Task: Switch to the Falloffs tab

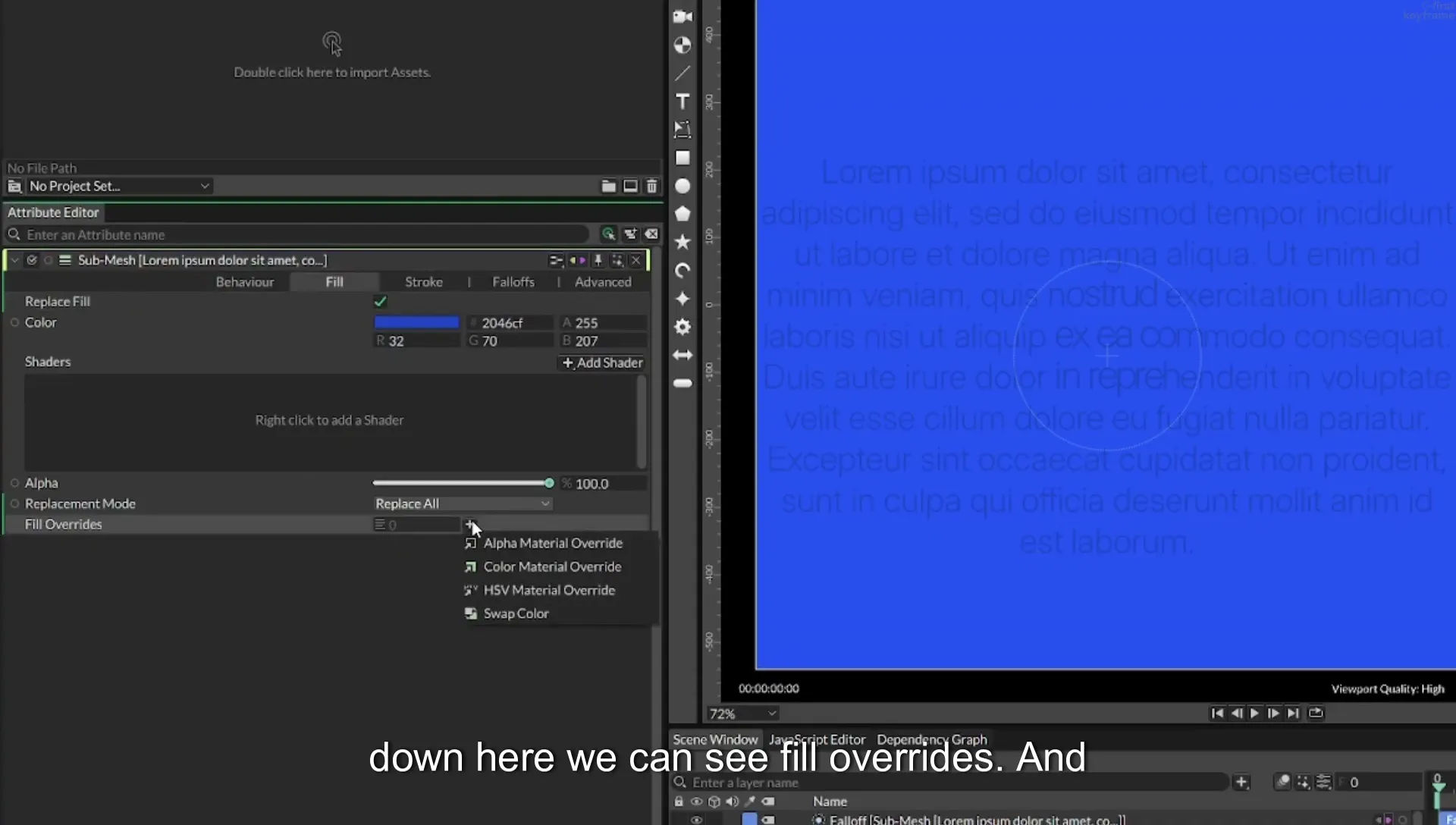Action: 513,282
